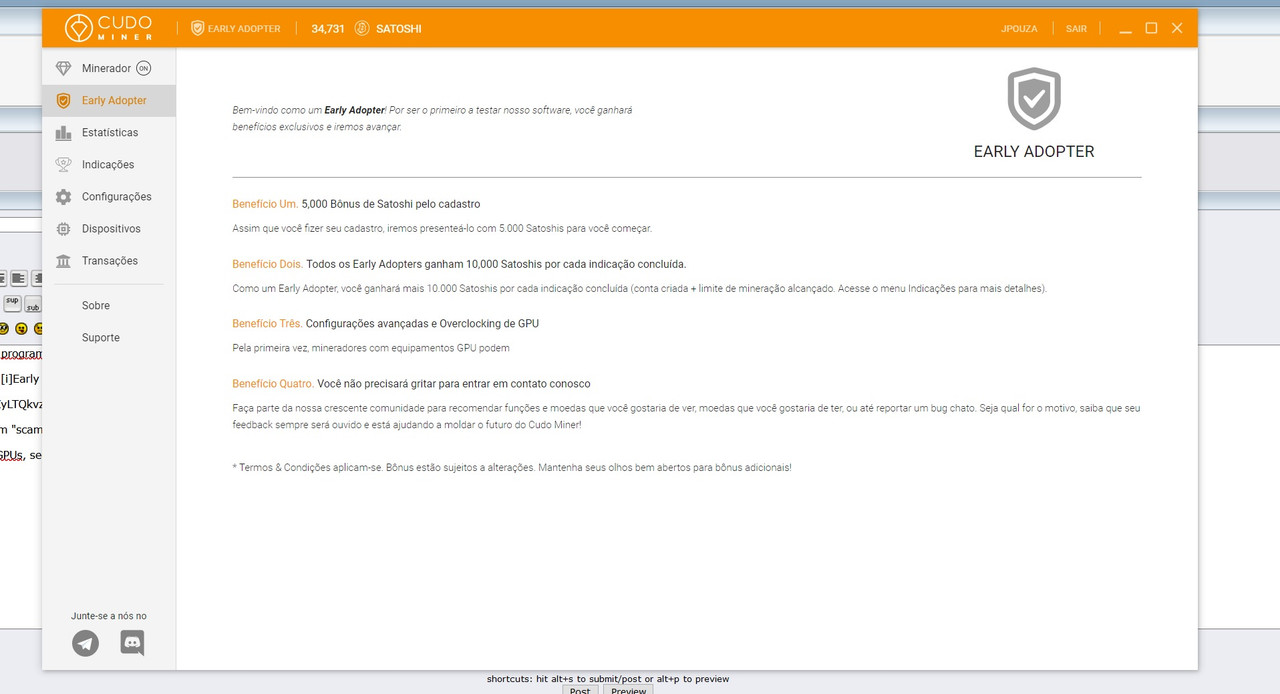Click the Preview button in forum window
The image size is (1280, 694).
click(x=628, y=690)
